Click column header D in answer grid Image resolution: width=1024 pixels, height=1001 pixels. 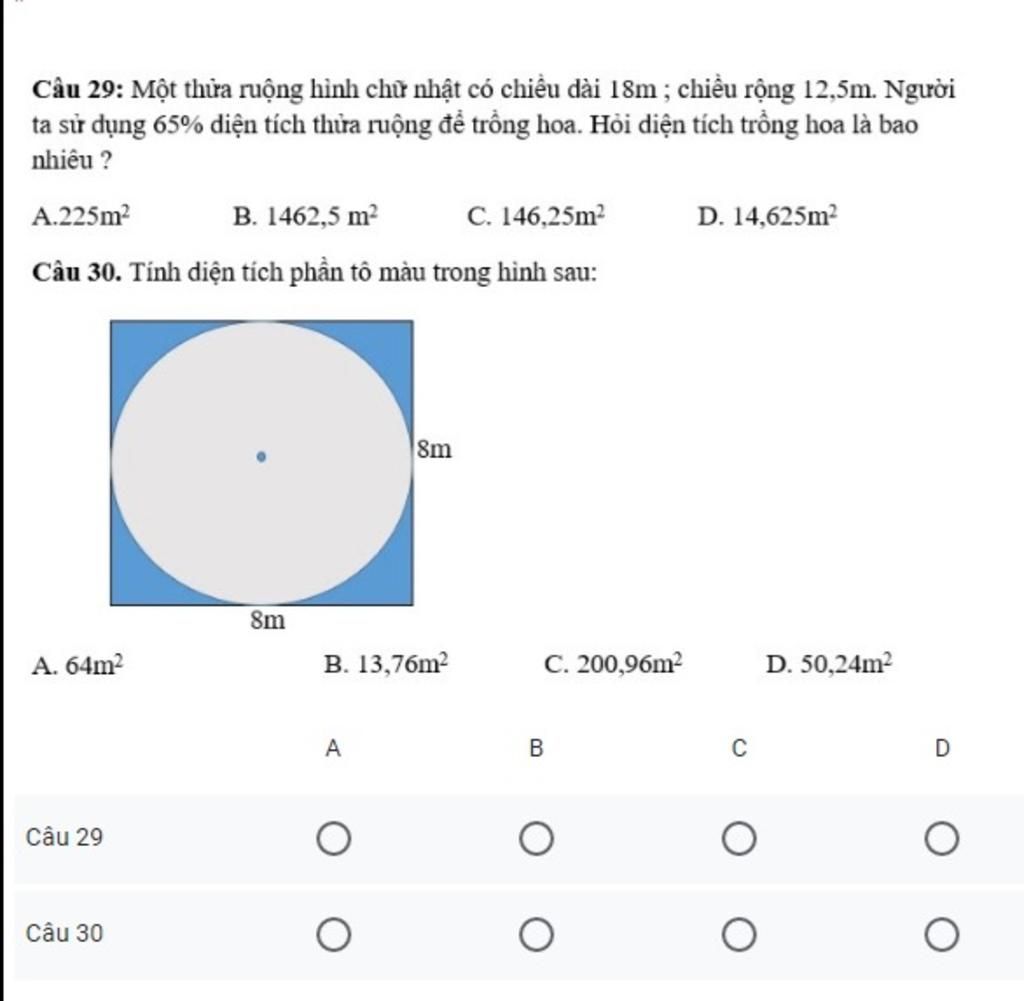[941, 748]
